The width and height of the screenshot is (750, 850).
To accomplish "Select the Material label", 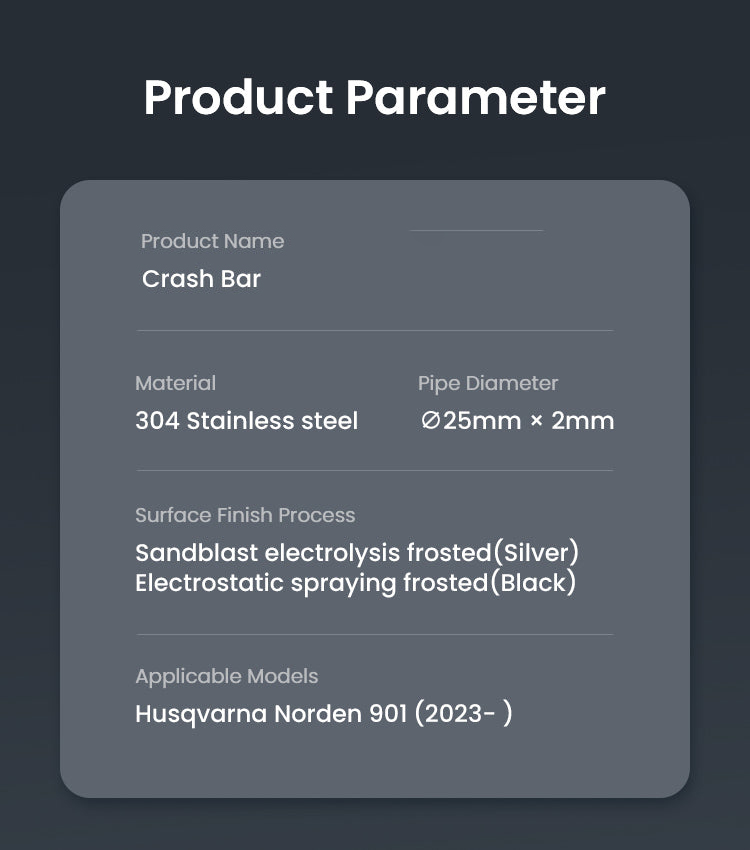I will click(175, 383).
